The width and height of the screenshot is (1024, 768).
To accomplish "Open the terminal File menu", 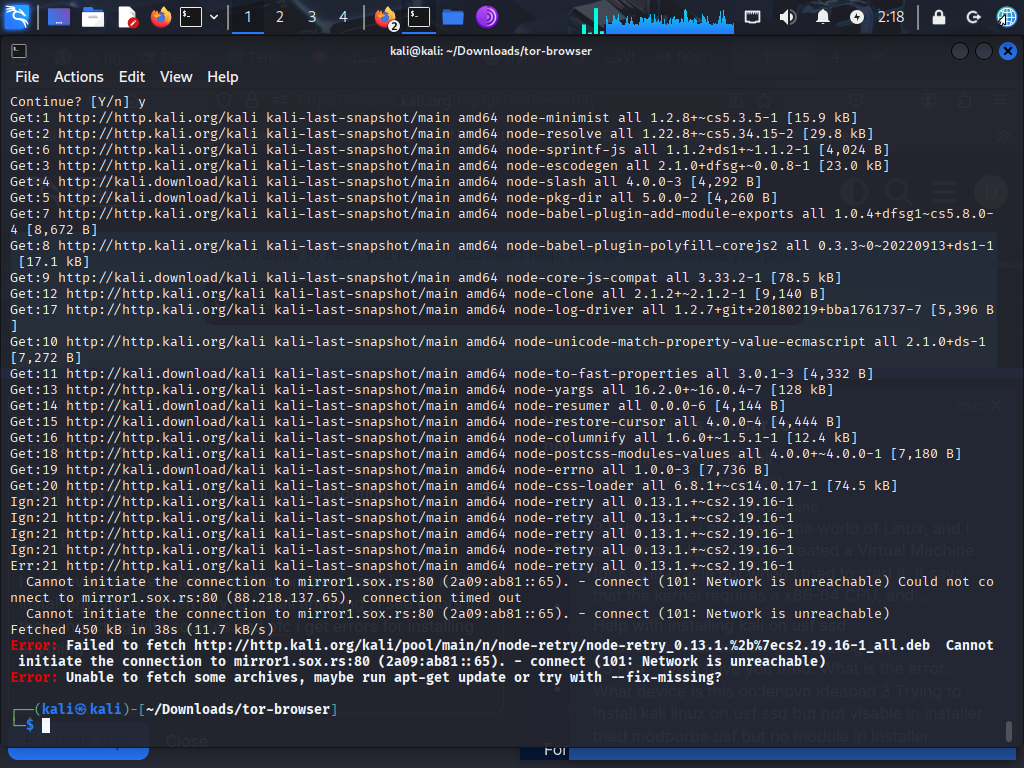I will click(27, 77).
